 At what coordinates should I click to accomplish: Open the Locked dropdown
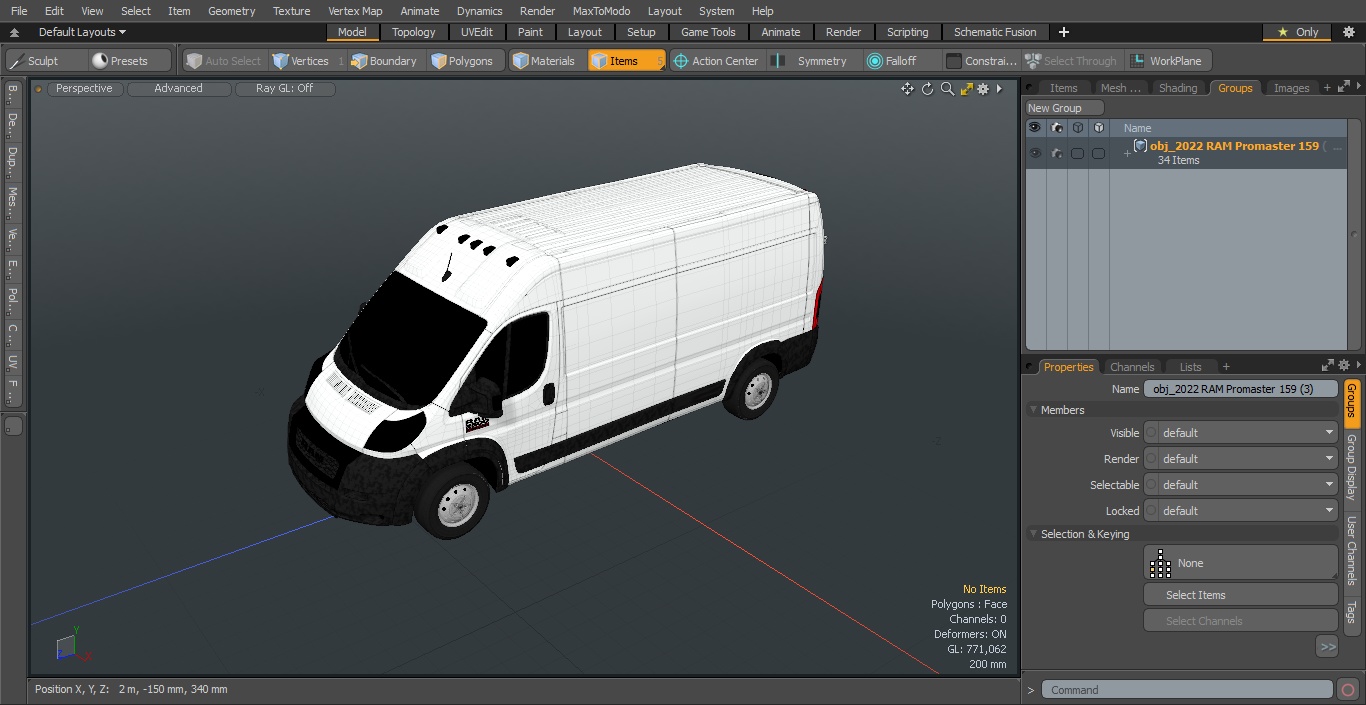tap(1240, 511)
